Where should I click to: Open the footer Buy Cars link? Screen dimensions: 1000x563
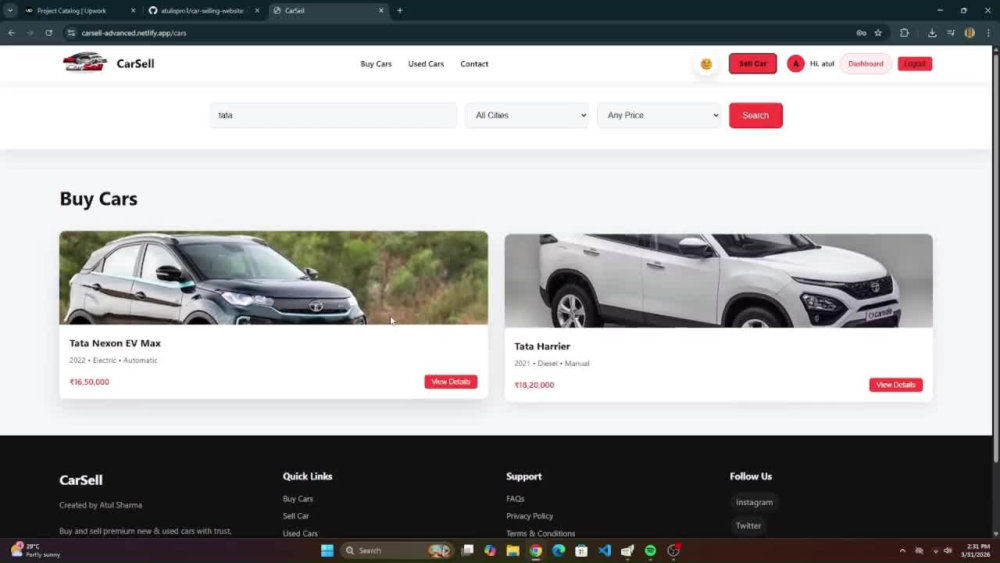(x=298, y=499)
